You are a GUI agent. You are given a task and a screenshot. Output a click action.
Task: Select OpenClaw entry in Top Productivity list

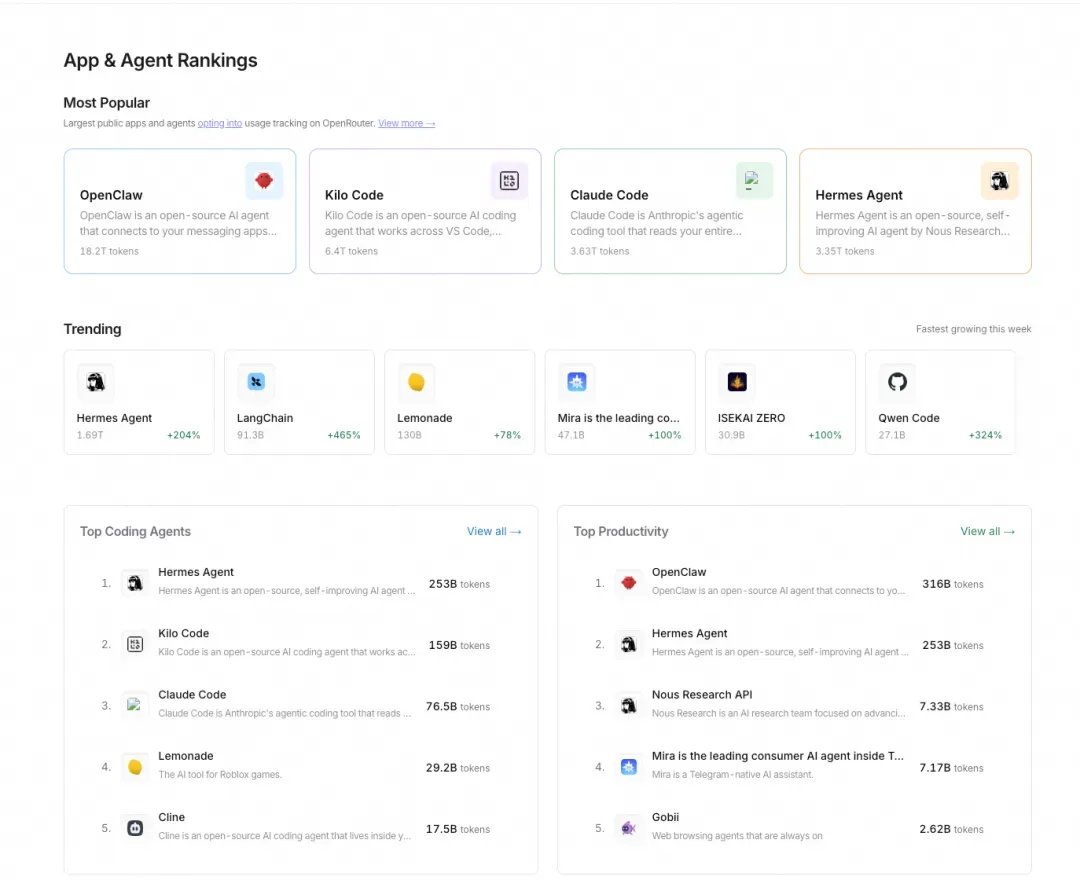tap(679, 573)
